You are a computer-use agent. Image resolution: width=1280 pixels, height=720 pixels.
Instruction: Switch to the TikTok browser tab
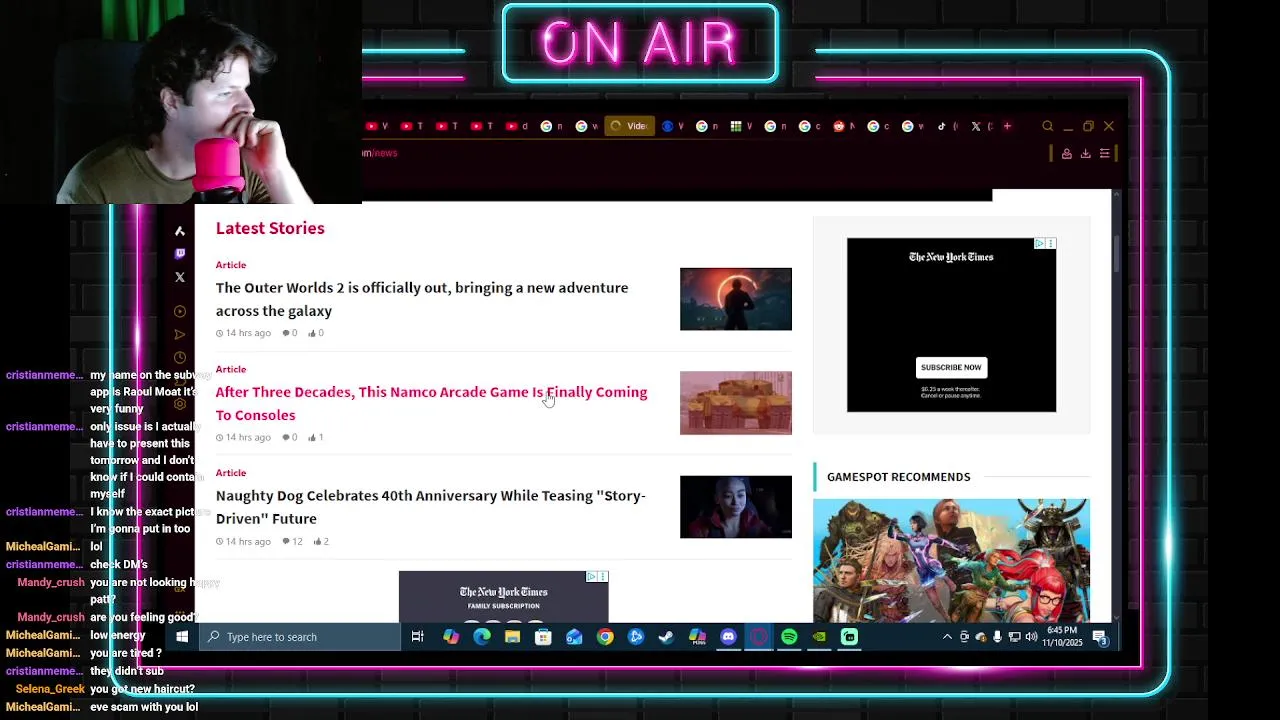[947, 126]
